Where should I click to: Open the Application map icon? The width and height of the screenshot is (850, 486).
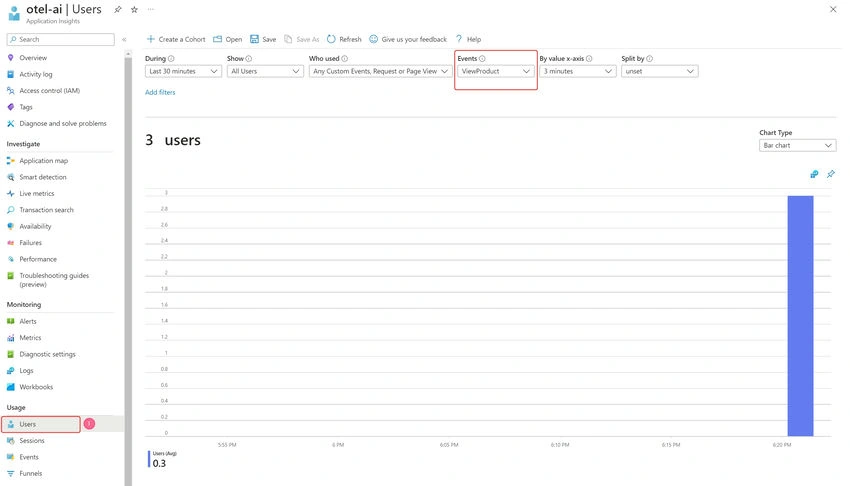click(10, 160)
